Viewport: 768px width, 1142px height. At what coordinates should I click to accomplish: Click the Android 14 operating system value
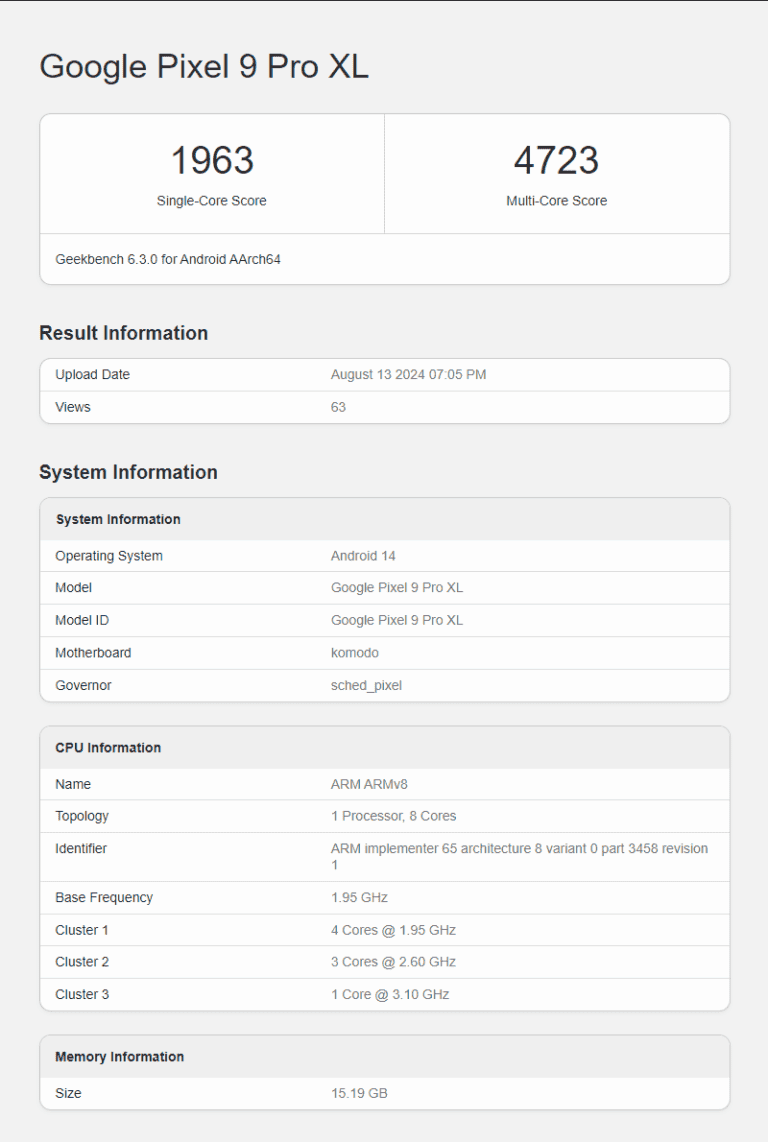click(x=363, y=556)
